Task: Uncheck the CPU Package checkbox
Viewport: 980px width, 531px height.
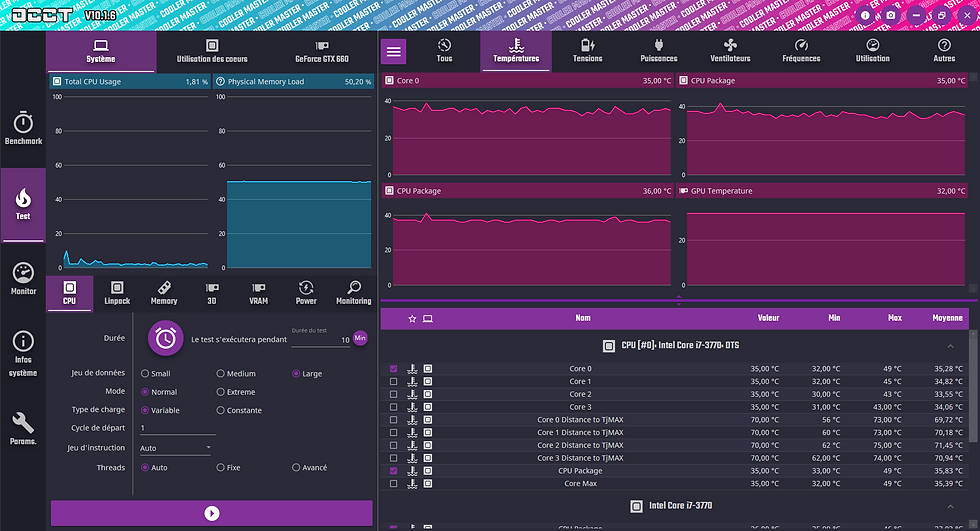Action: pyautogui.click(x=393, y=471)
